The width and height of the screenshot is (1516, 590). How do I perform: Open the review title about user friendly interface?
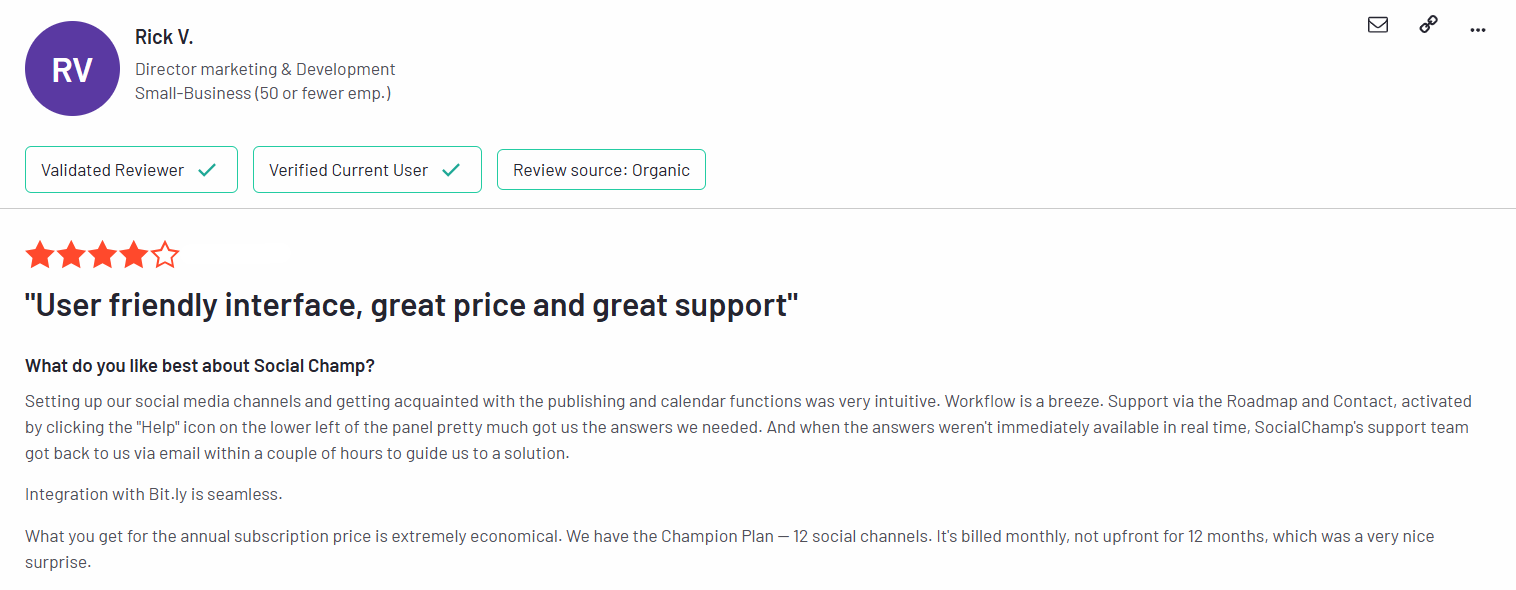(412, 305)
